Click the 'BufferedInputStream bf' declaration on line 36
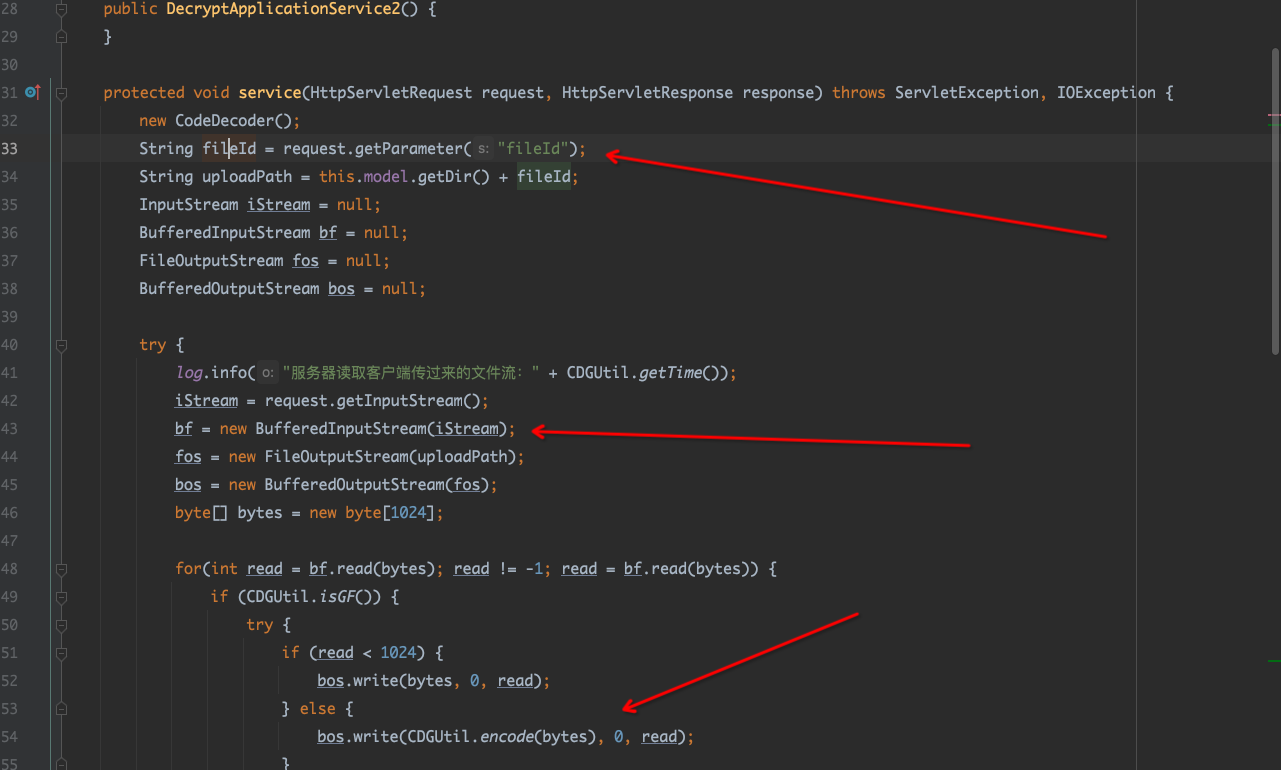This screenshot has height=770, width=1281. coord(238,233)
